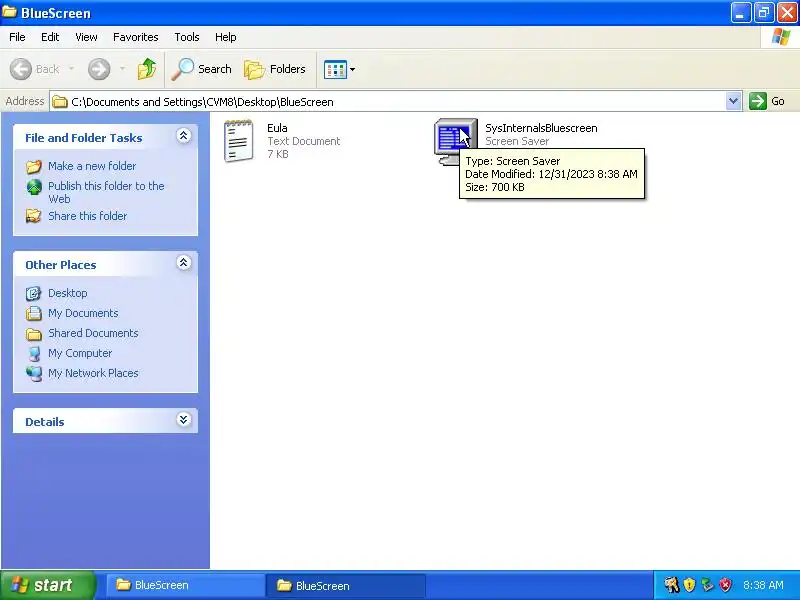Viewport: 800px width, 600px height.
Task: Close the BlueScreen window
Action: tap(787, 13)
